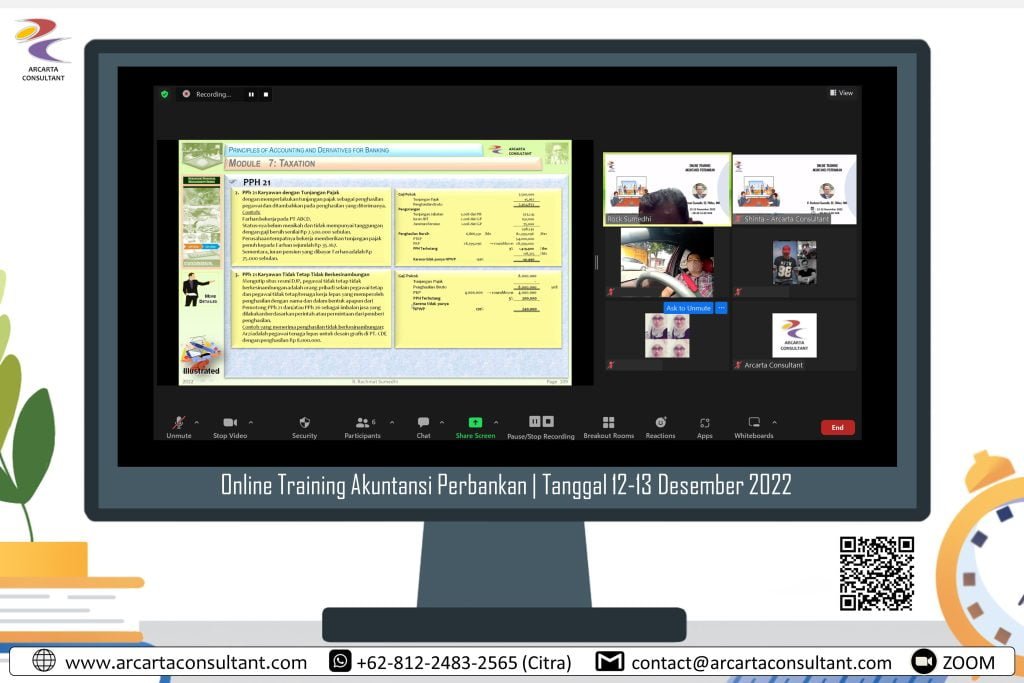Expand audio options arrow beside Unmute
This screenshot has height=683, width=1024.
(196, 422)
